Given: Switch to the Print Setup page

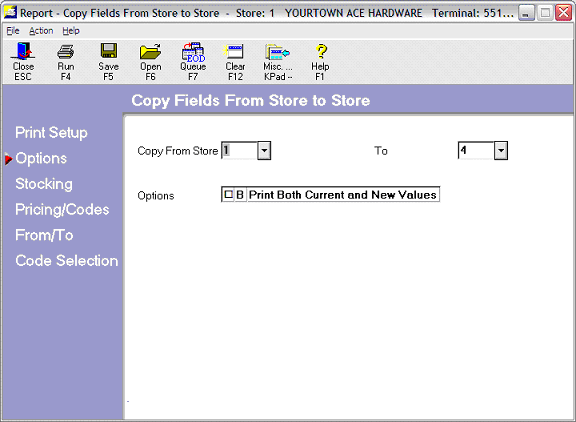Looking at the screenshot, I should coord(51,133).
